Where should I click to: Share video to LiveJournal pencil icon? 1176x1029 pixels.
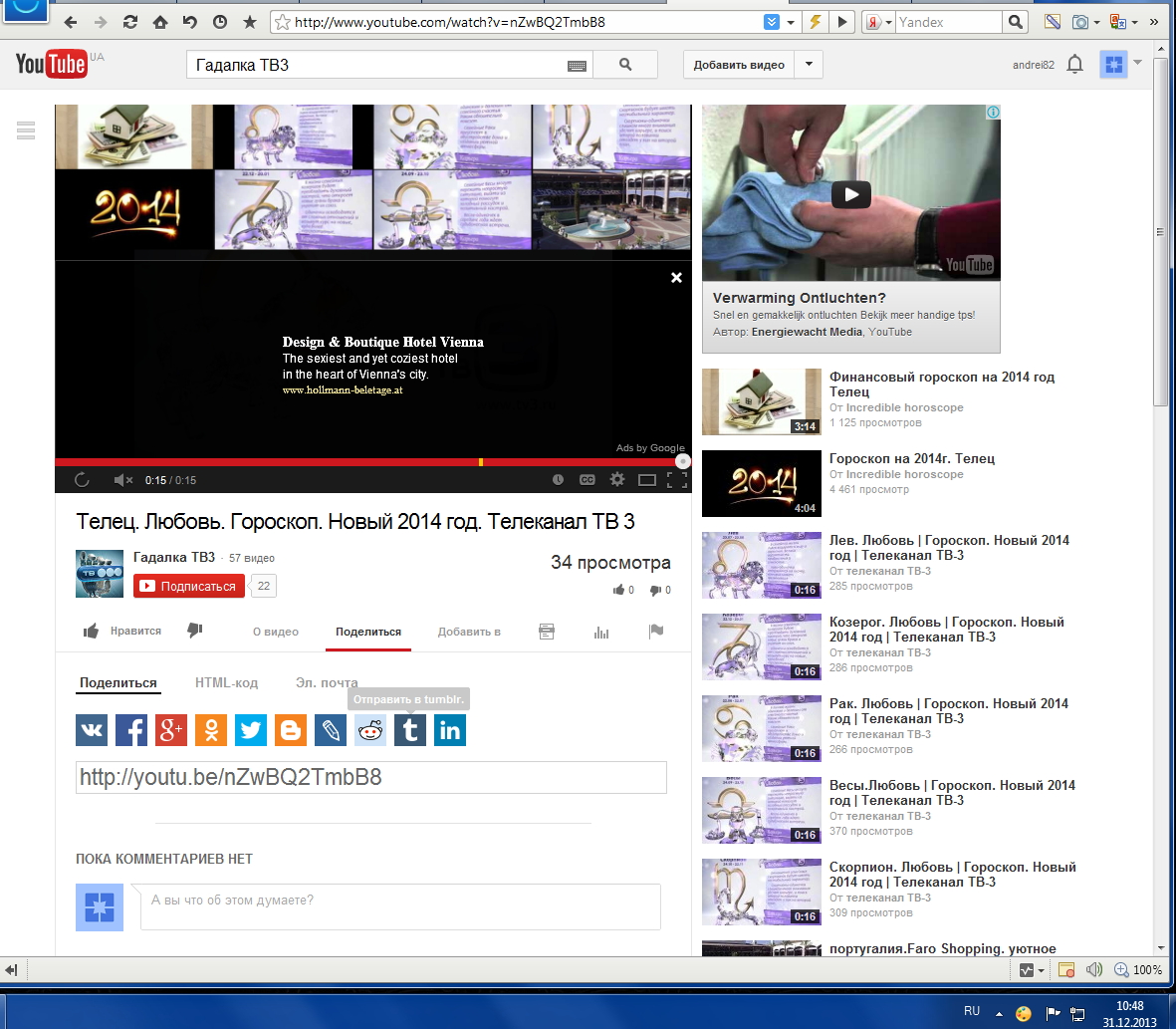click(x=330, y=730)
